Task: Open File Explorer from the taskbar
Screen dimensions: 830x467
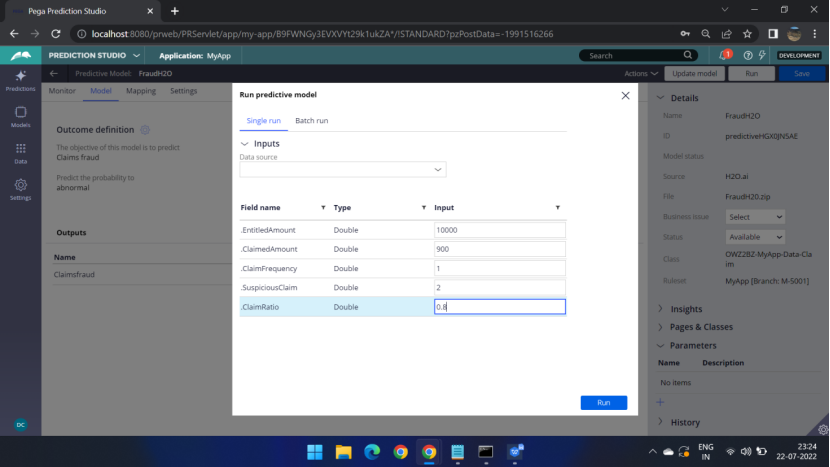Action: pyautogui.click(x=344, y=452)
